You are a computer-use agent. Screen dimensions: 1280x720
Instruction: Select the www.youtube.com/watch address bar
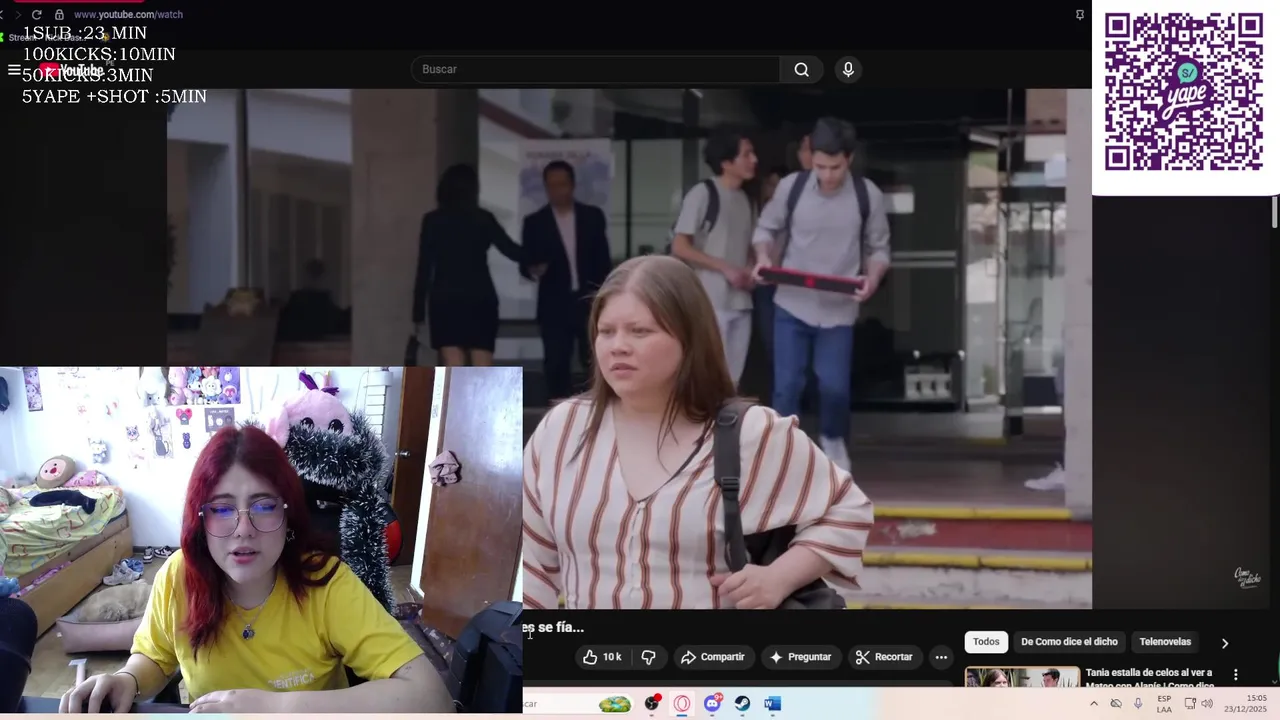point(128,15)
